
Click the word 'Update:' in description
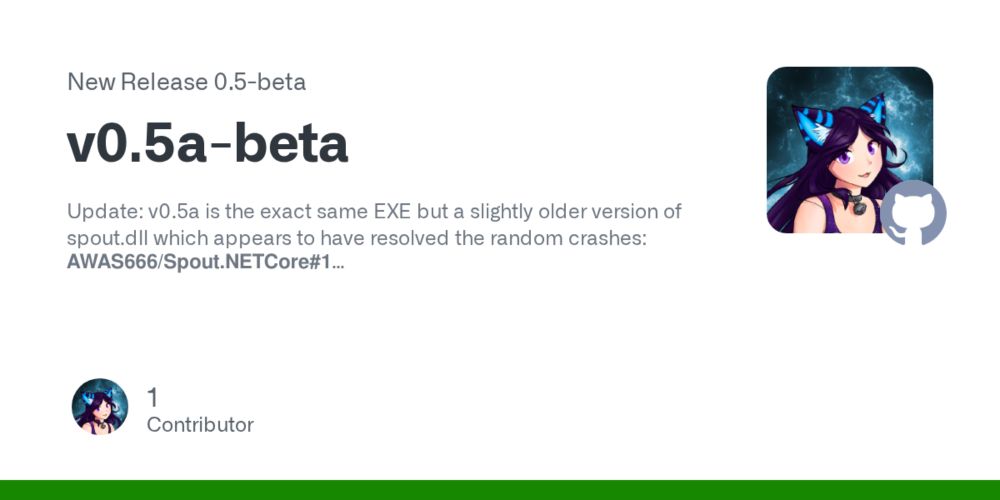coord(104,213)
